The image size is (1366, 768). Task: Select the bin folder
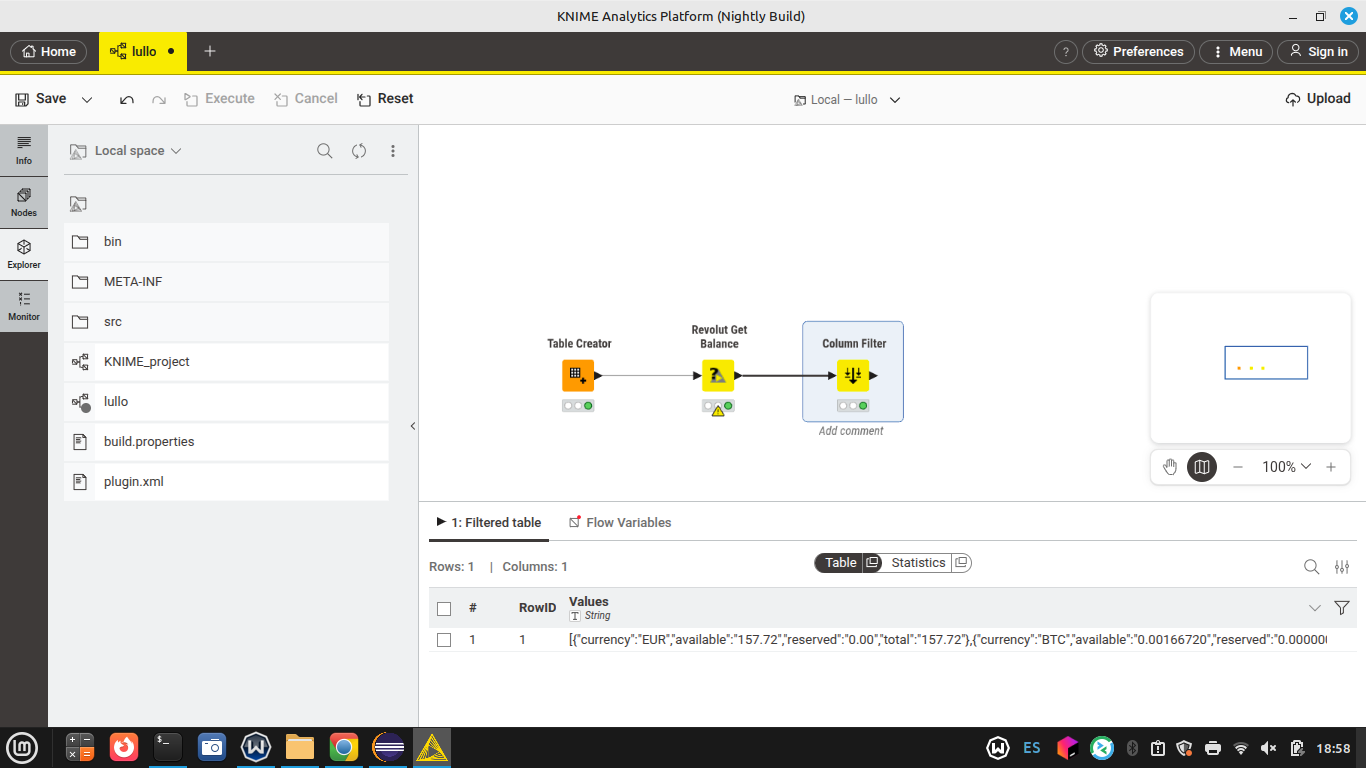tap(226, 242)
